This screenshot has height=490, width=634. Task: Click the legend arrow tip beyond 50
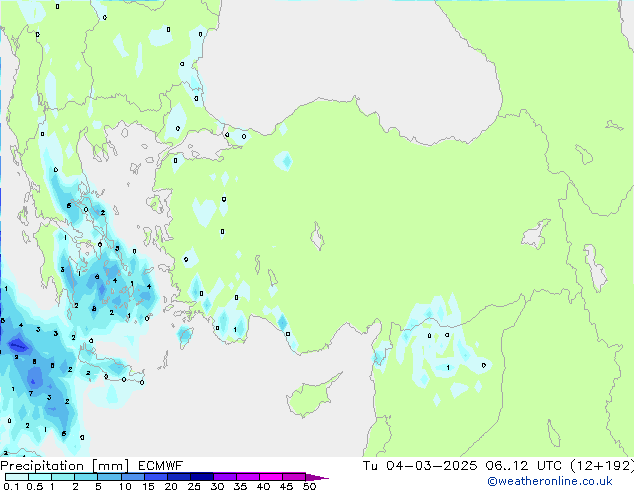[x=317, y=477]
